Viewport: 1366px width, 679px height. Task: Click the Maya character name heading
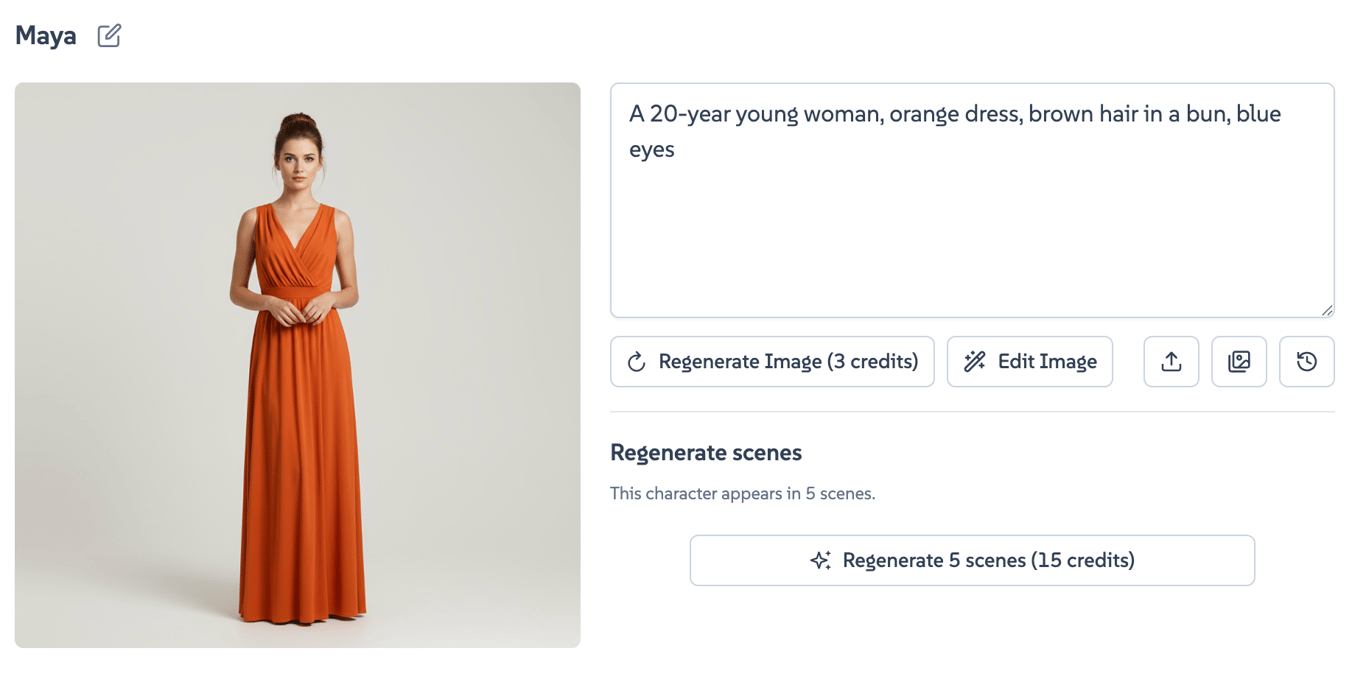pos(46,36)
